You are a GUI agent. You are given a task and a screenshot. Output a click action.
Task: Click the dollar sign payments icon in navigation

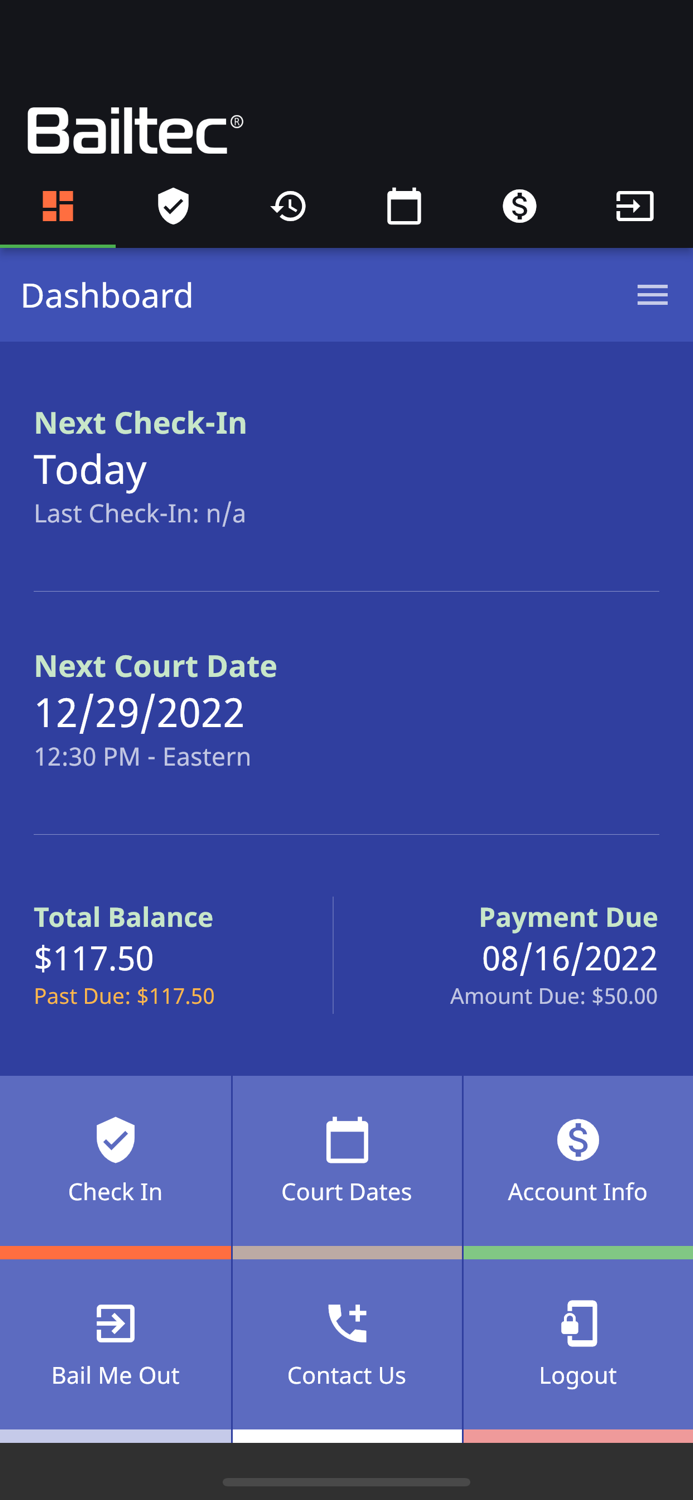coord(519,206)
